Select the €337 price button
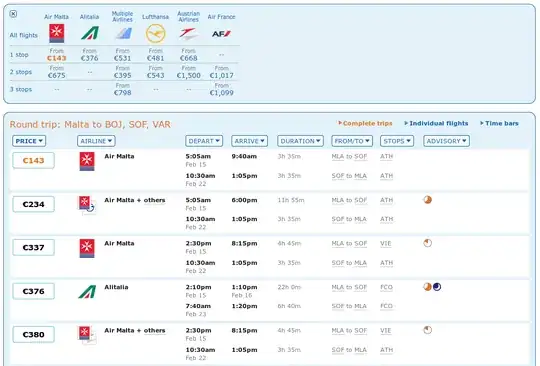This screenshot has width=540, height=366. (33, 248)
